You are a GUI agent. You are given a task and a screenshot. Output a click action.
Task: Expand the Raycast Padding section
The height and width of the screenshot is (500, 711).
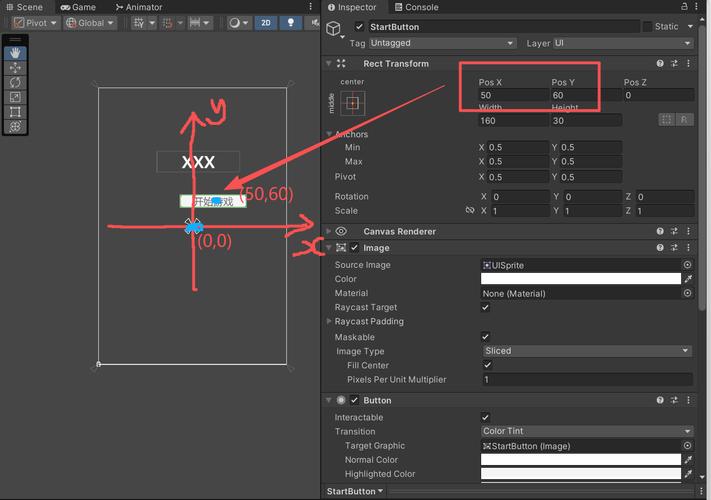coord(330,322)
